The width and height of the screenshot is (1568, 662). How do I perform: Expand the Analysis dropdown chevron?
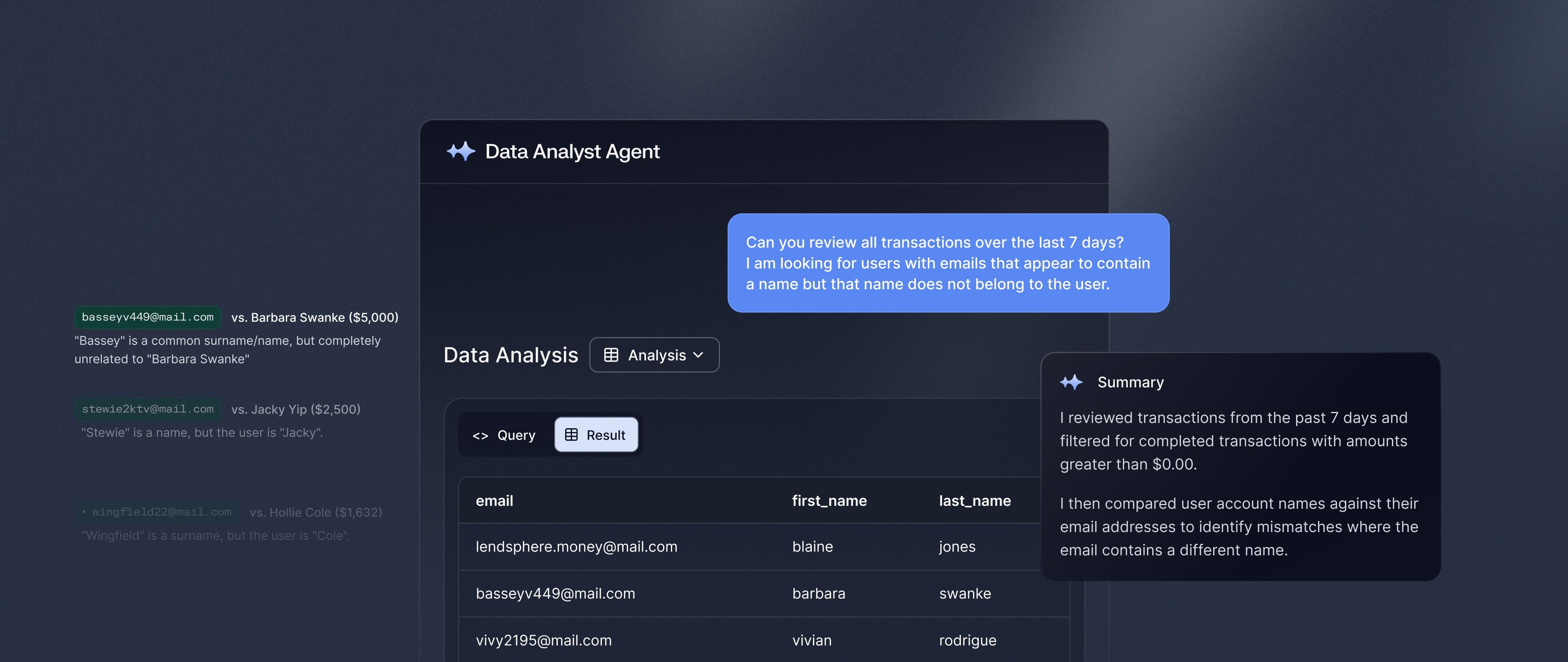point(698,355)
